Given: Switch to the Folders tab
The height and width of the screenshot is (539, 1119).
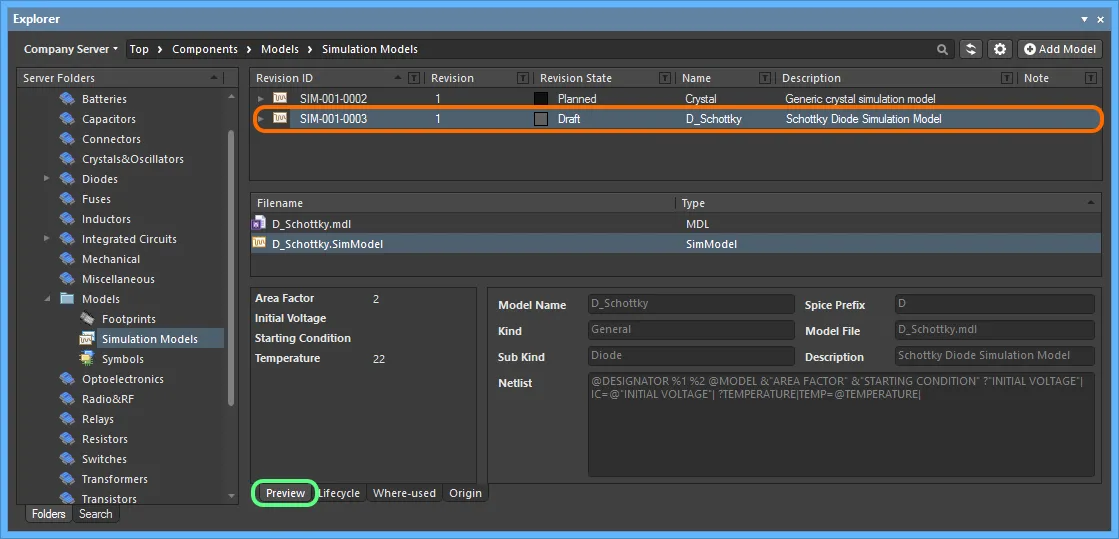Looking at the screenshot, I should click(x=49, y=514).
